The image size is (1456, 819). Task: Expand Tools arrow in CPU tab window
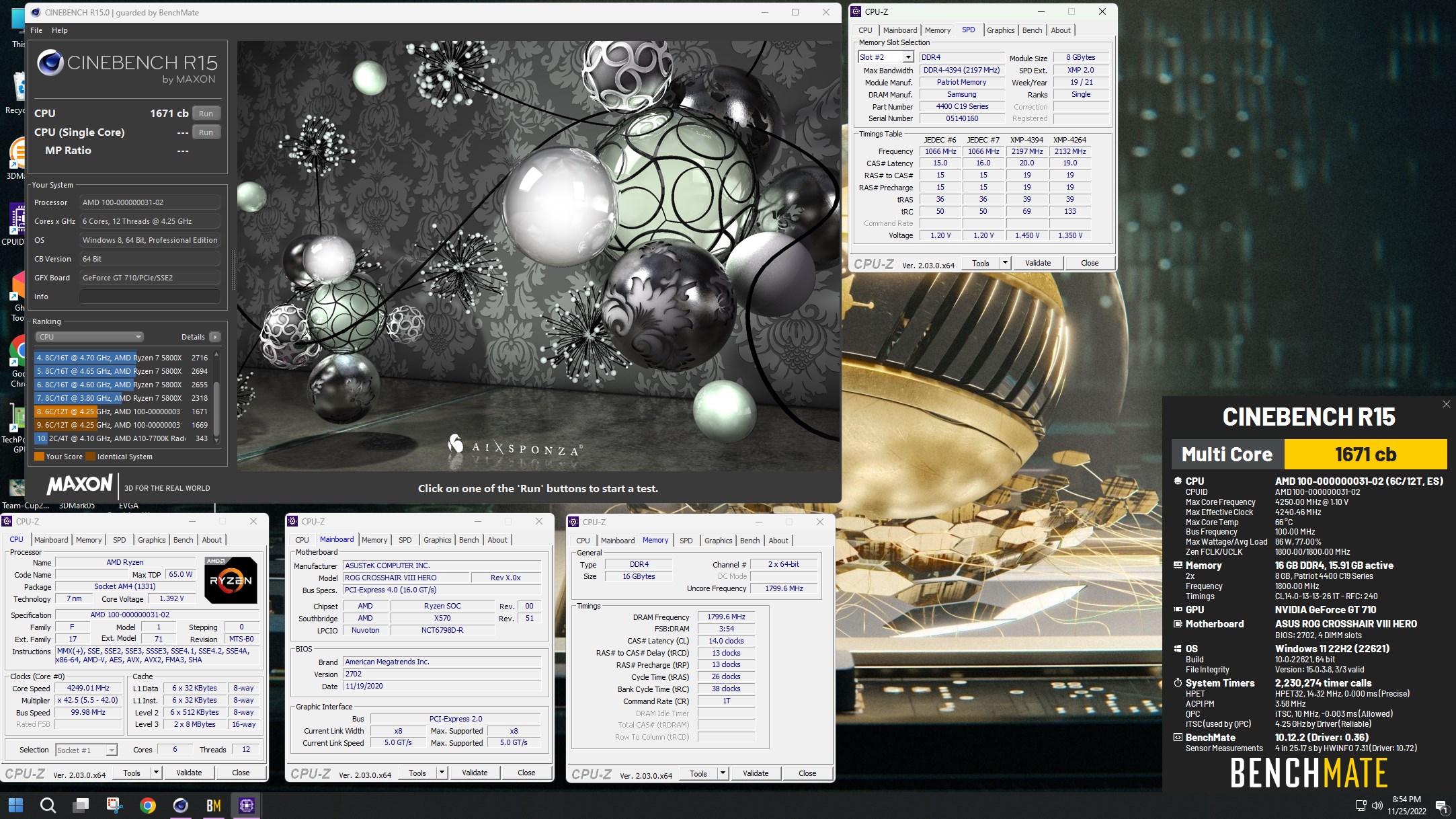pos(156,773)
